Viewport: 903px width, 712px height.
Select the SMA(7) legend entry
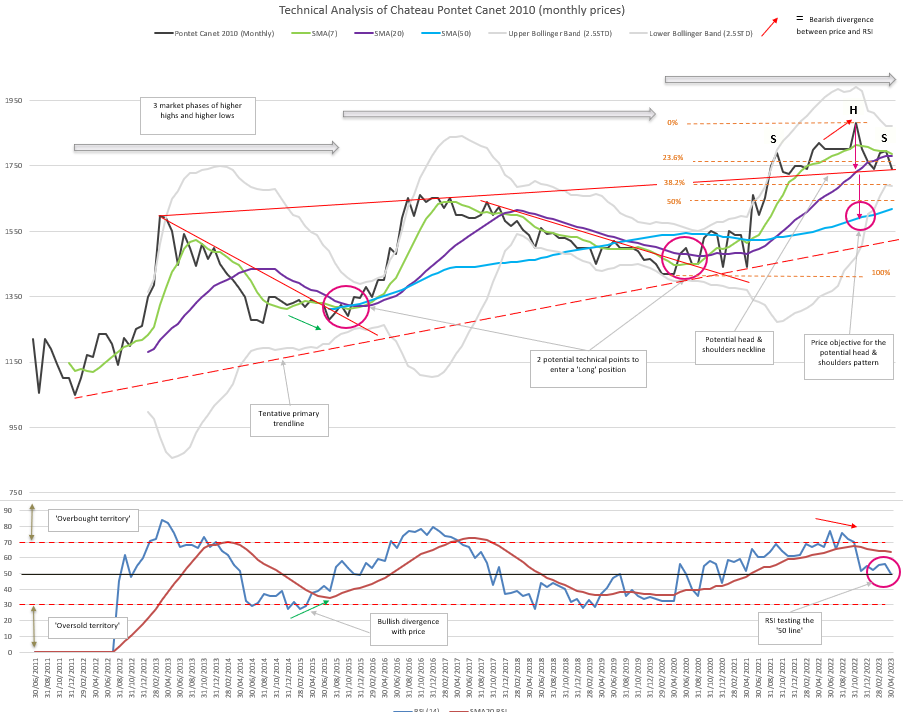point(316,33)
